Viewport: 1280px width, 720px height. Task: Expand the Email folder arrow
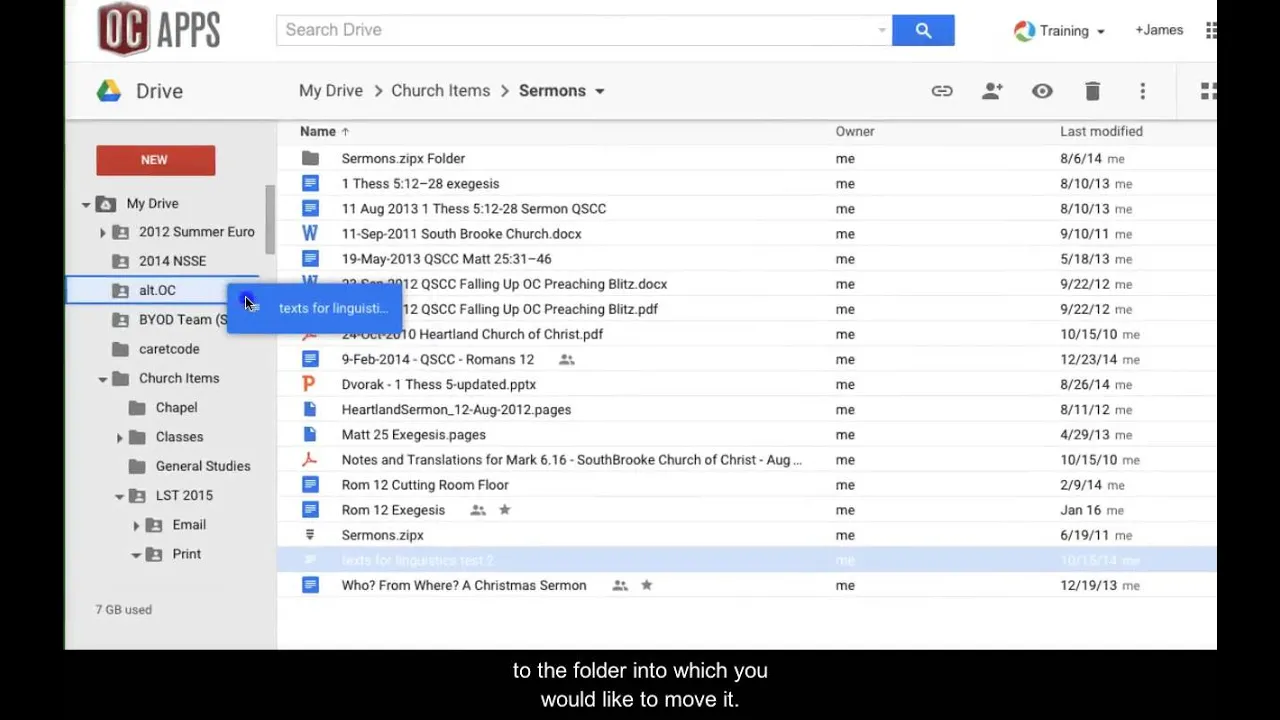coord(136,525)
